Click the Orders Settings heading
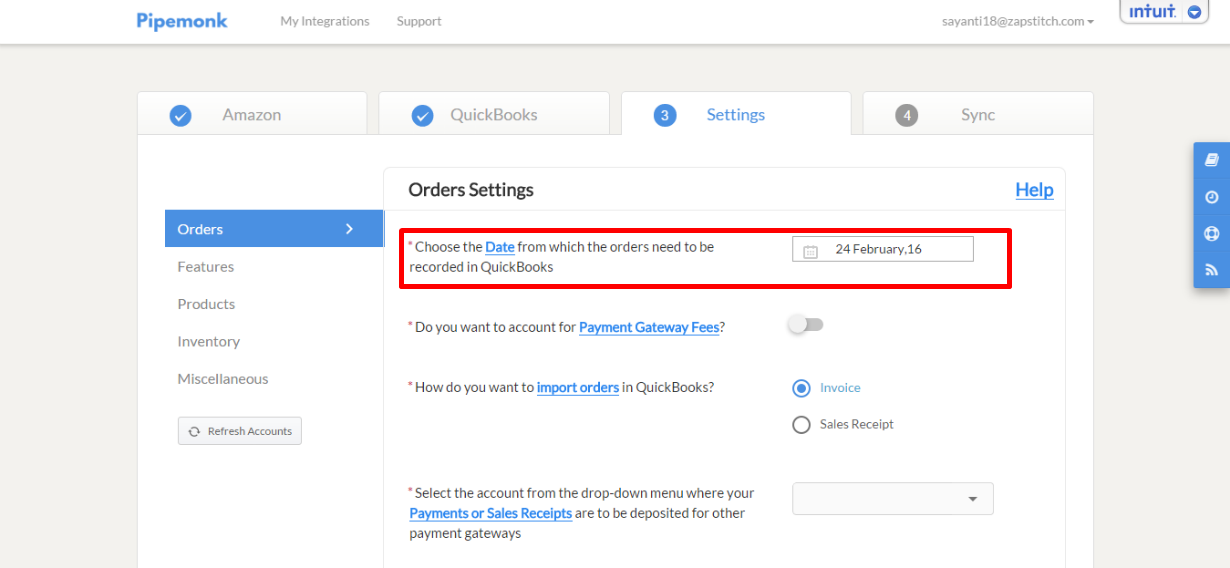Screen dimensions: 1230x568 471,190
